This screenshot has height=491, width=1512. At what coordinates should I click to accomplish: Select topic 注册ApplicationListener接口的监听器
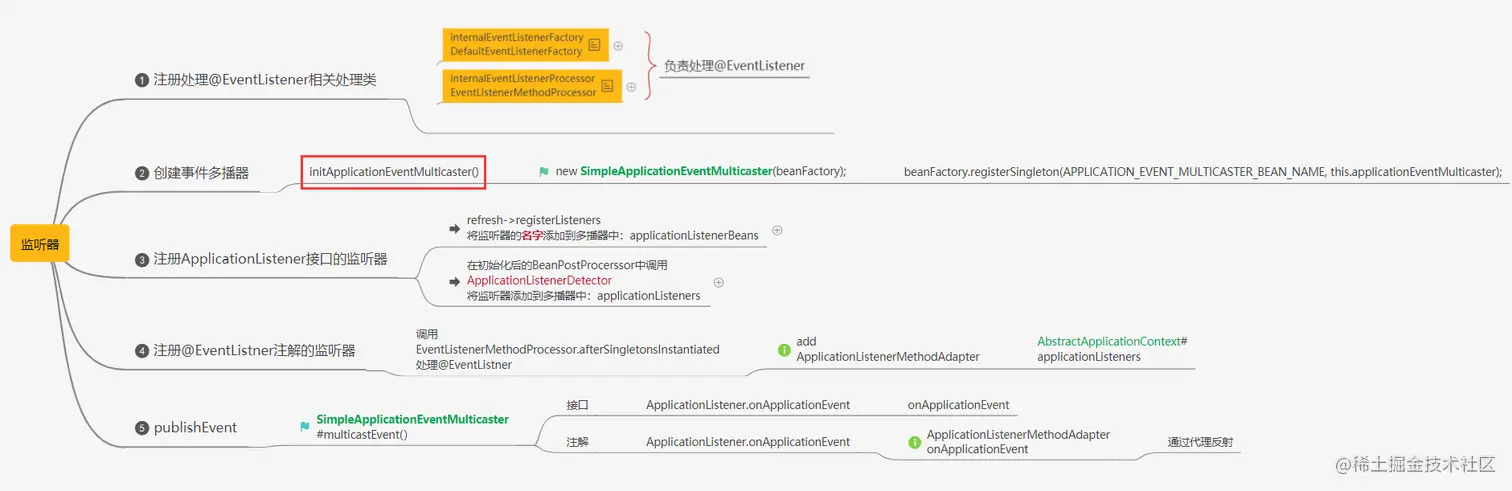270,260
